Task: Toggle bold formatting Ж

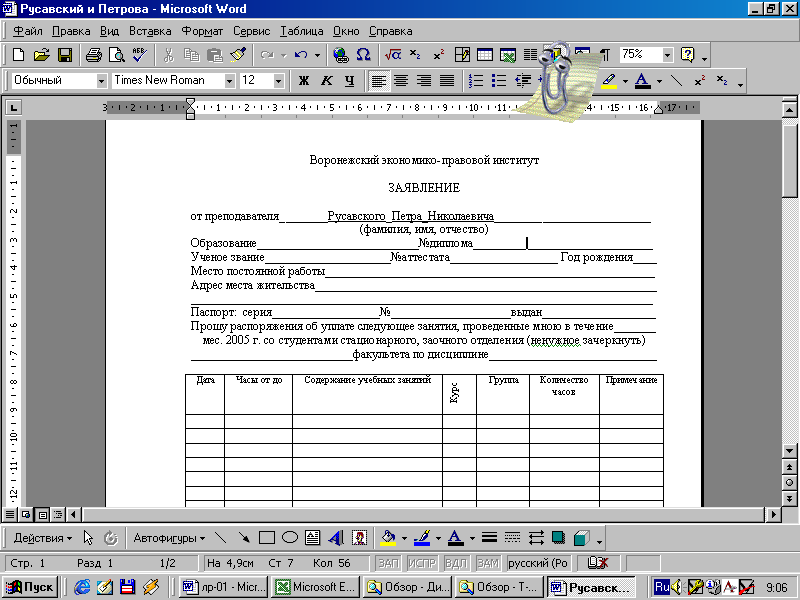Action: (304, 81)
